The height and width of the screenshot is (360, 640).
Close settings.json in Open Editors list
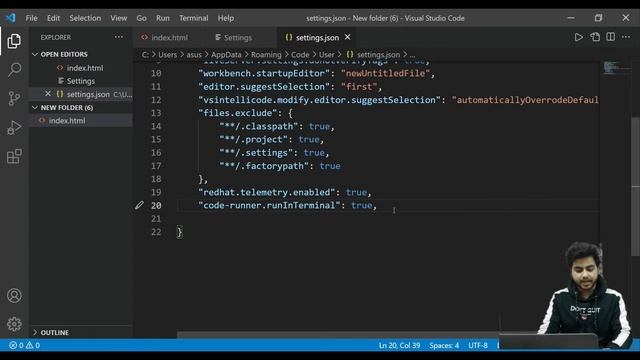pyautogui.click(x=48, y=94)
